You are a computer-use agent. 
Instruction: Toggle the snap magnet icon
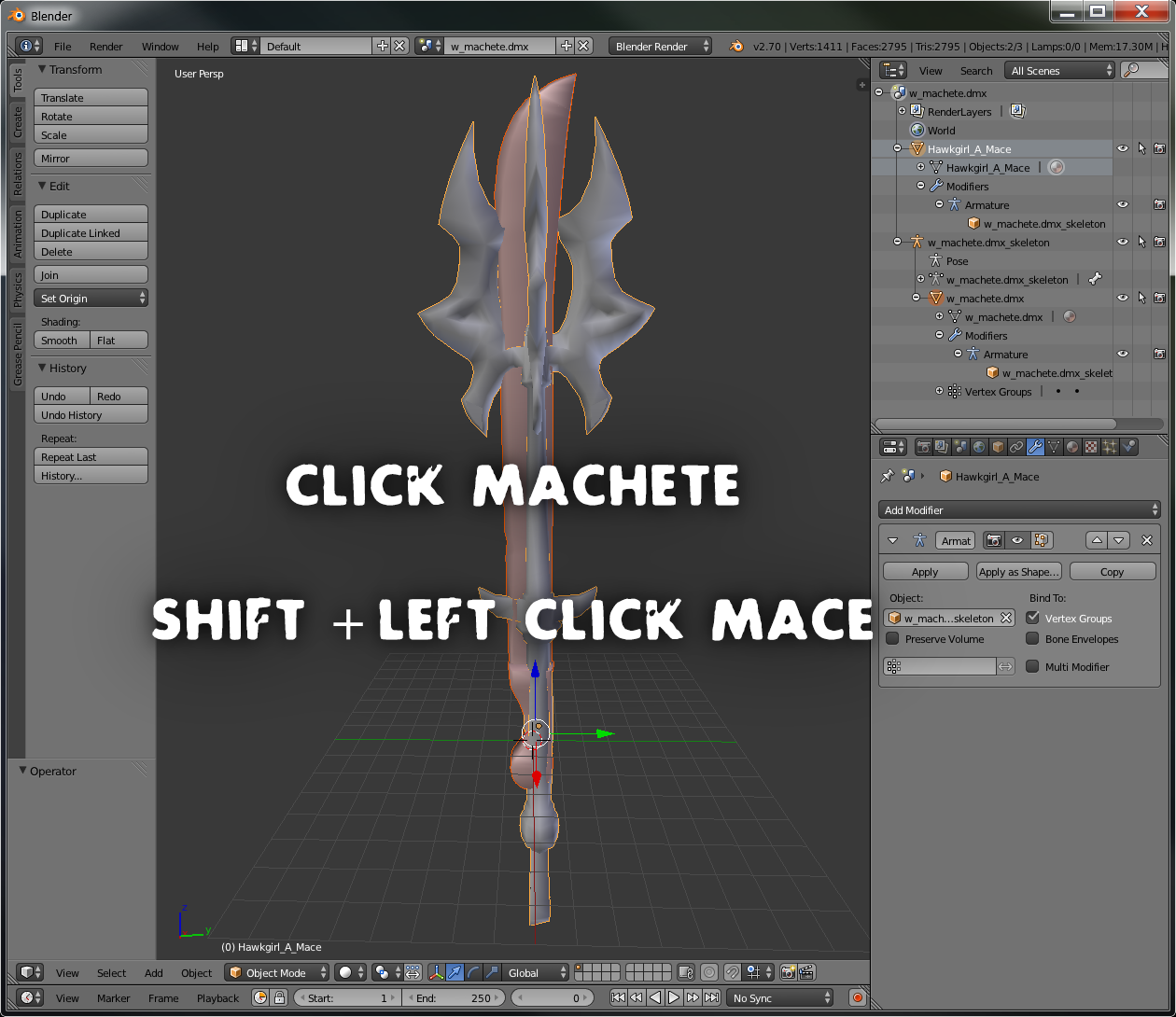click(x=733, y=972)
